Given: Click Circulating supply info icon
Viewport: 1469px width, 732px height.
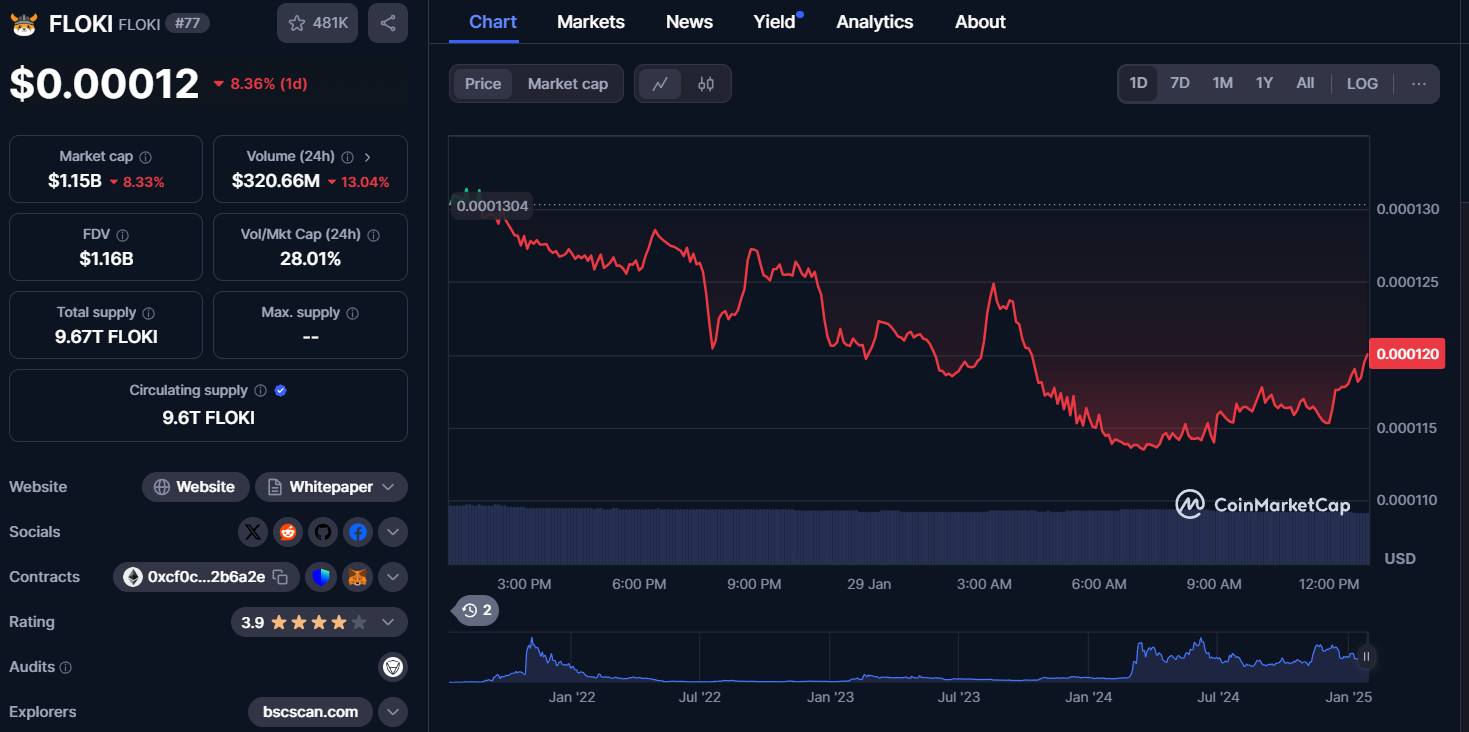Looking at the screenshot, I should click(x=260, y=391).
